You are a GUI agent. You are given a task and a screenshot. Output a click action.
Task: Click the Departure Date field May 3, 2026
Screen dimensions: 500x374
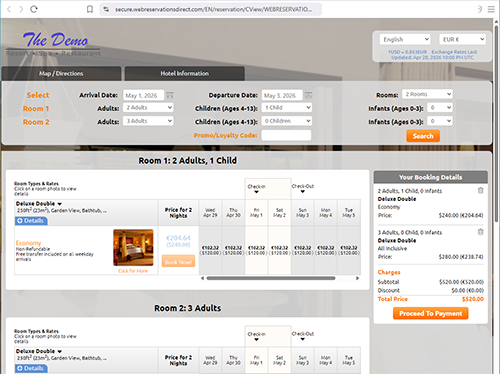pos(282,95)
